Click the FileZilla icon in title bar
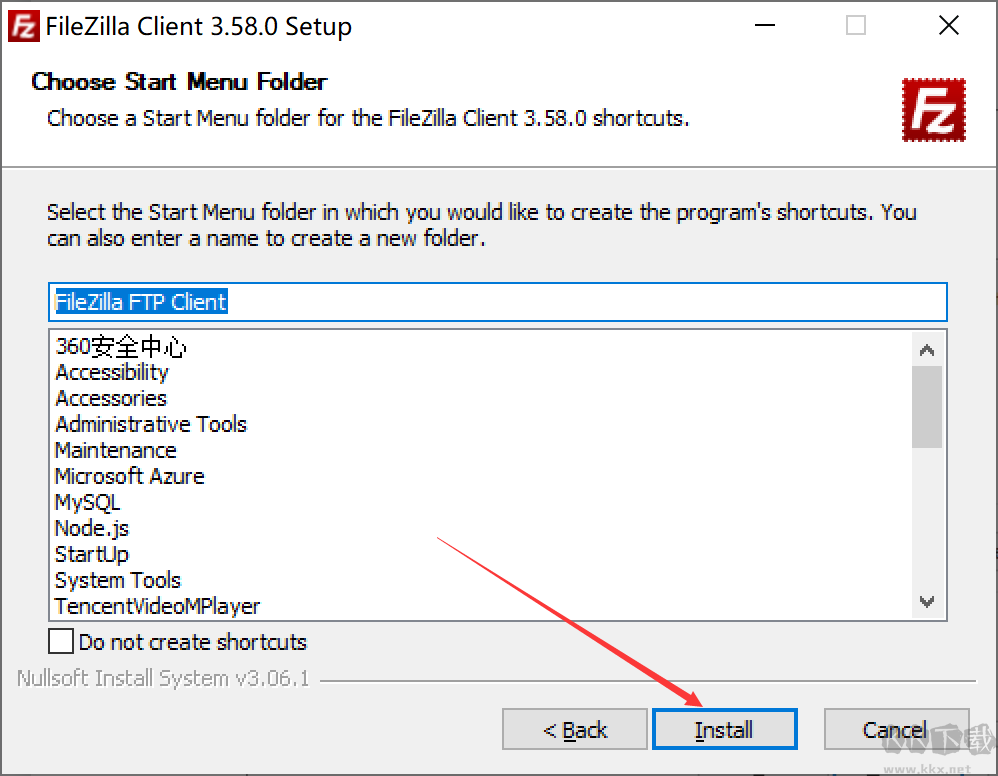 [x=24, y=26]
